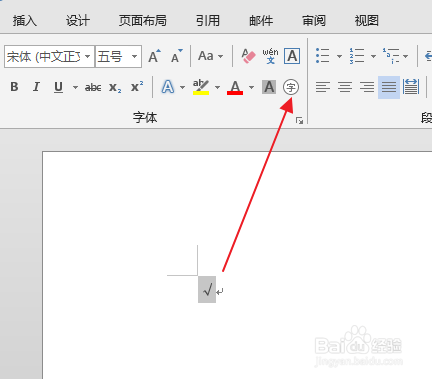Screen dimensions: 432x379
Task: Click the justify alignment icon
Action: pos(389,87)
